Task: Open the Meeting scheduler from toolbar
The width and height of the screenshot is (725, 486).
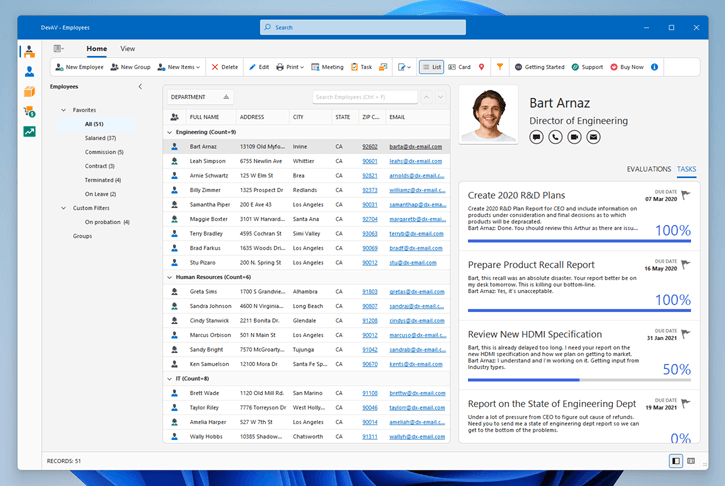Action: pos(327,67)
